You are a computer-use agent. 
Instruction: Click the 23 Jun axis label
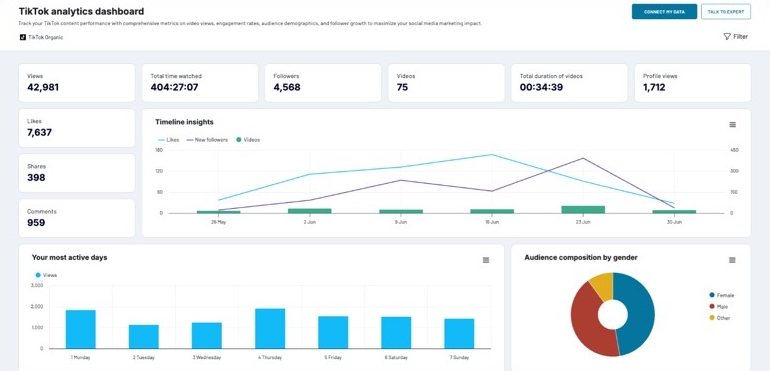pyautogui.click(x=583, y=222)
